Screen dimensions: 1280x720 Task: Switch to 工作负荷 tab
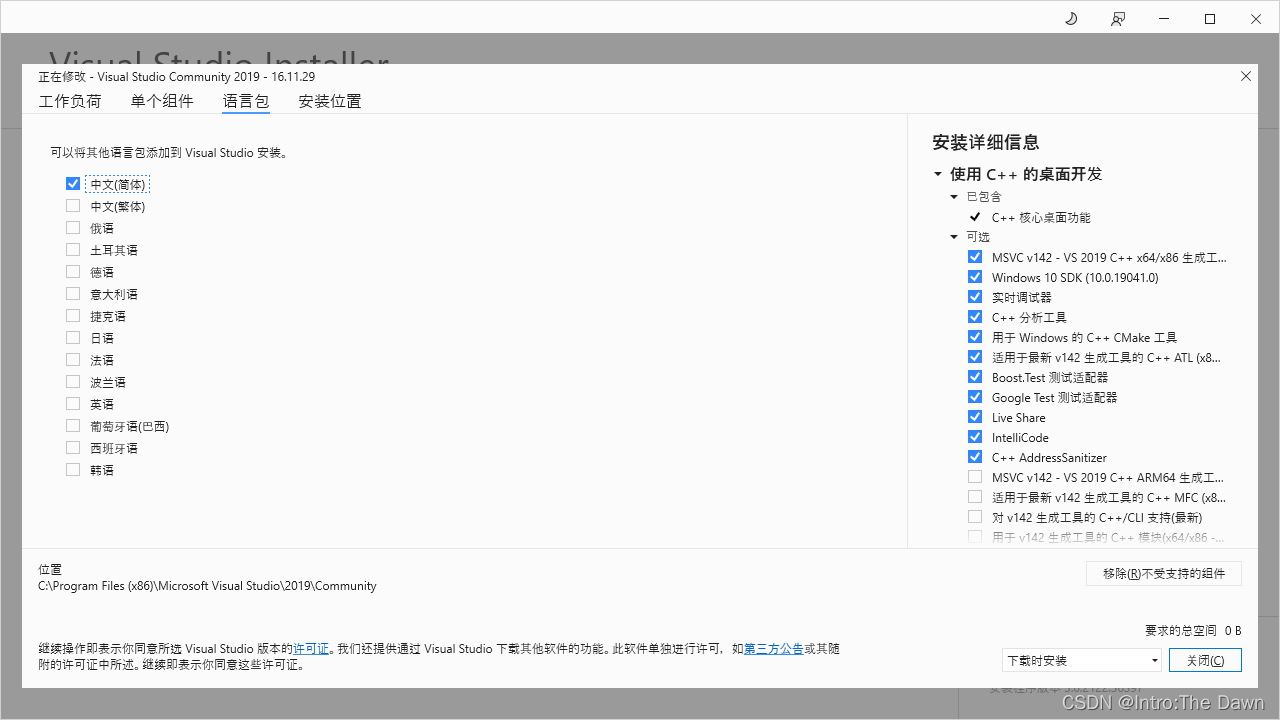[70, 101]
